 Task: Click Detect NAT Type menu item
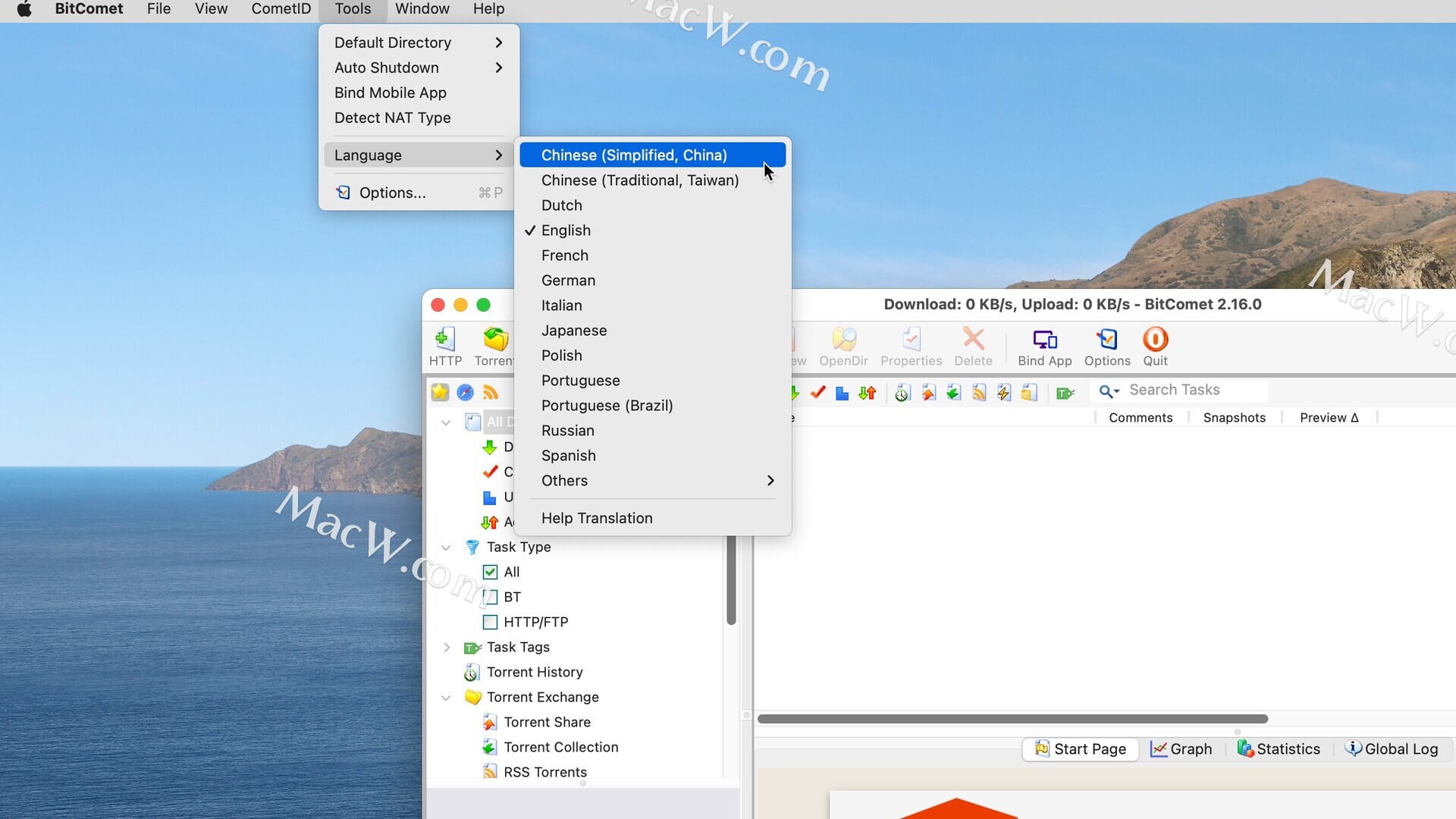tap(419, 118)
